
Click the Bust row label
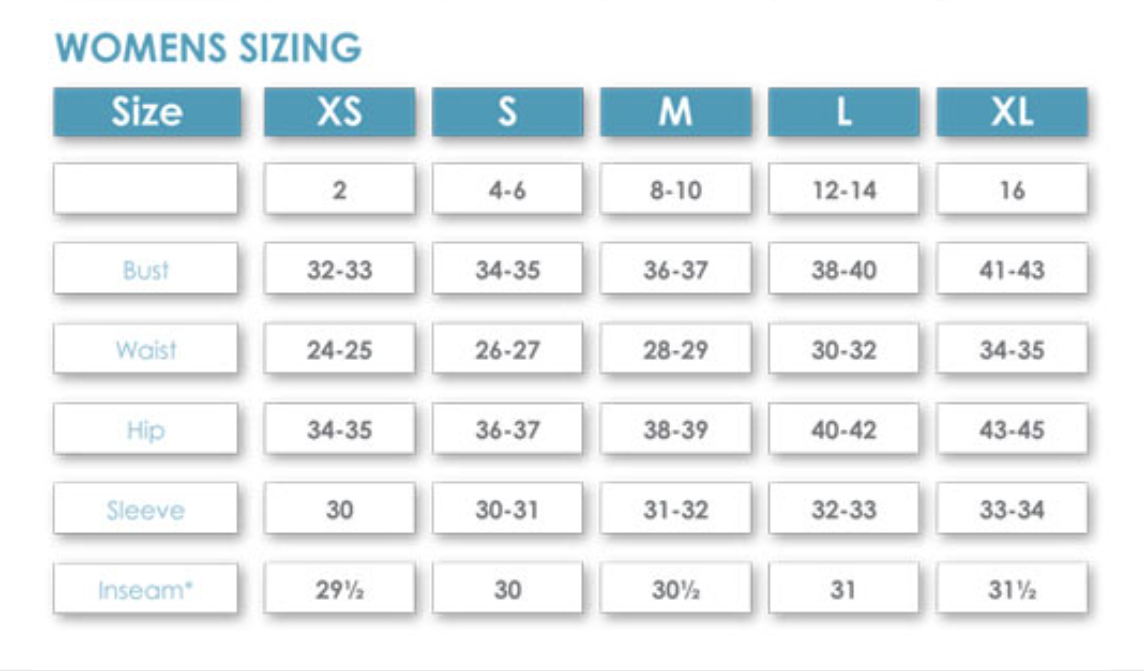coord(146,270)
